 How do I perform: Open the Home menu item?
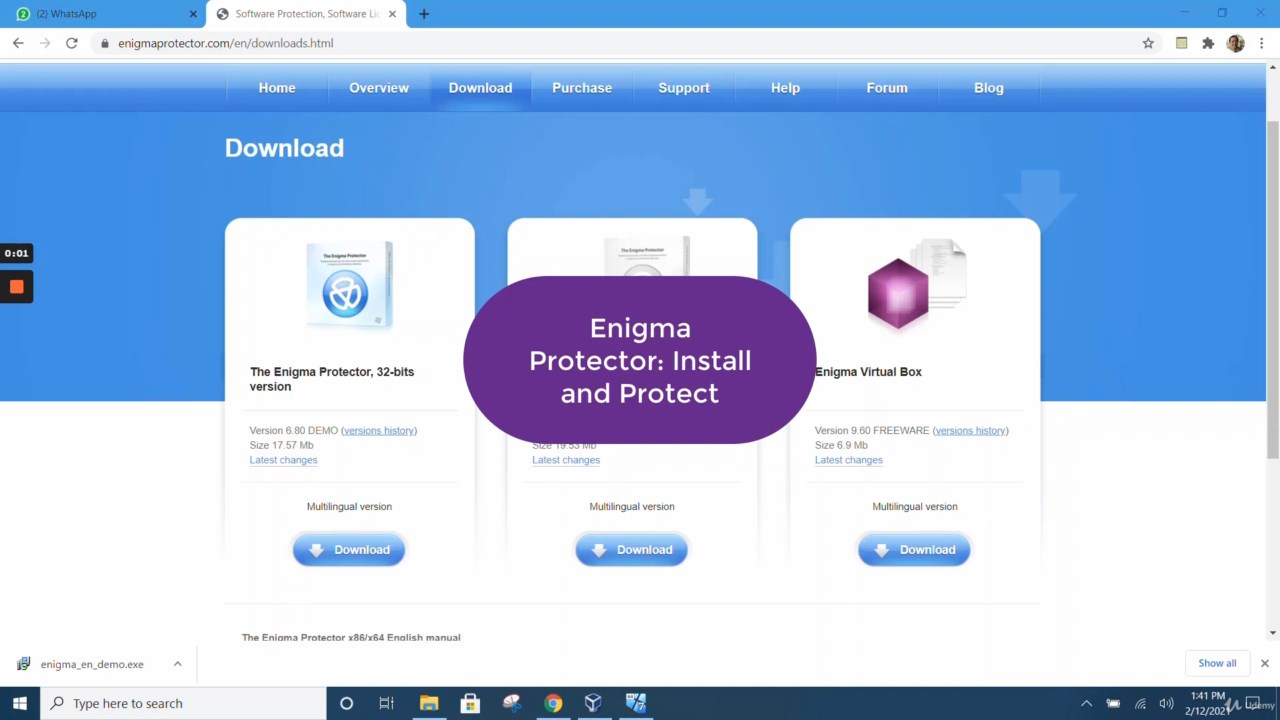[277, 88]
